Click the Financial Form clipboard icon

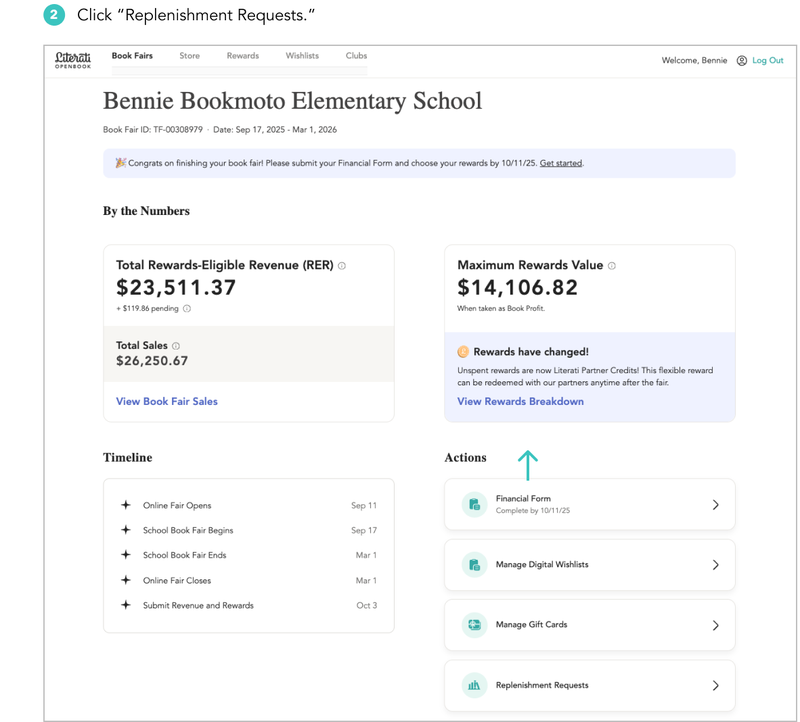pyautogui.click(x=474, y=505)
